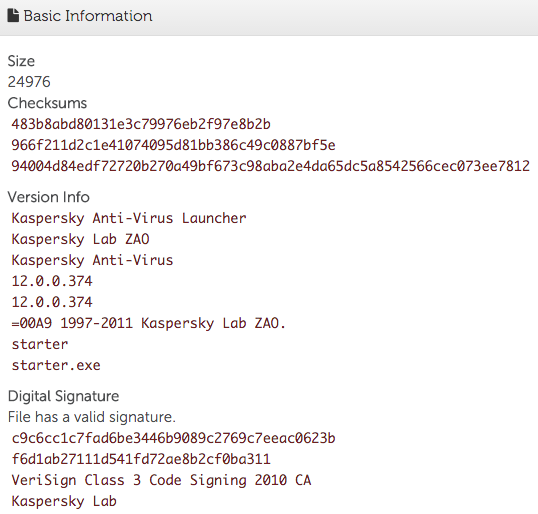Click the Basic Information file icon

13,15
